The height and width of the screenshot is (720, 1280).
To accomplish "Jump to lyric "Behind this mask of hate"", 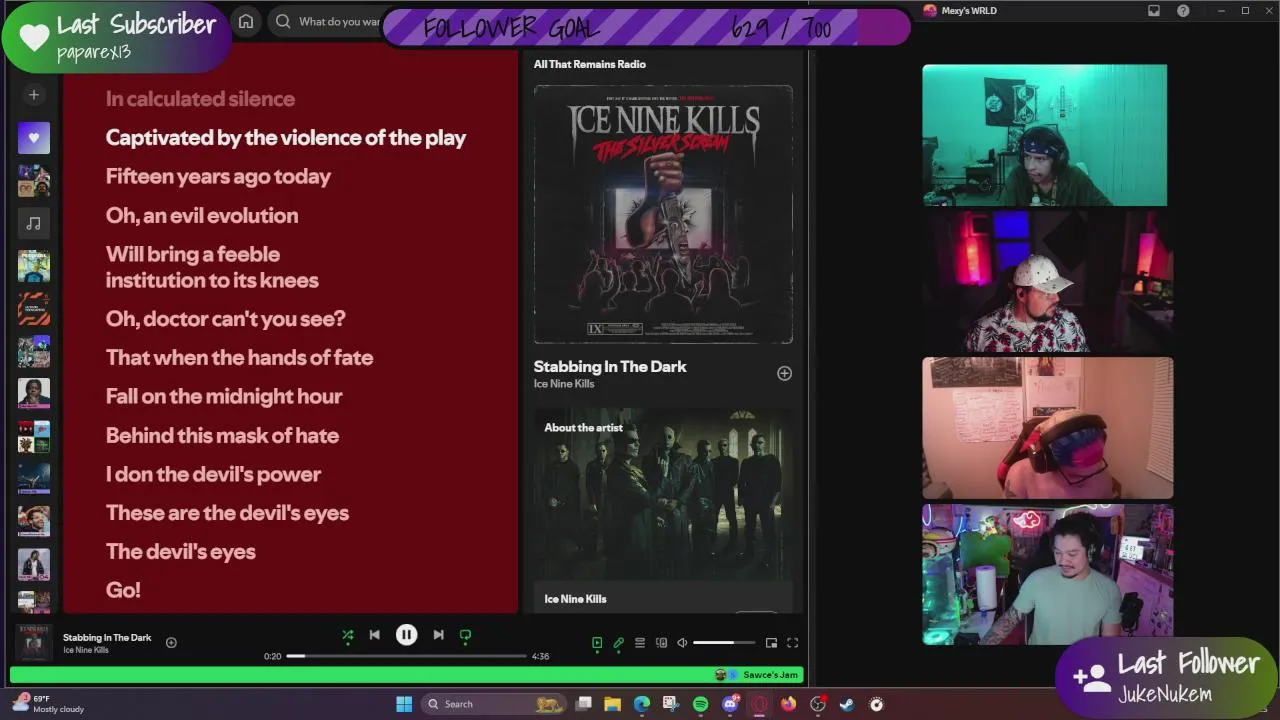I will (222, 435).
